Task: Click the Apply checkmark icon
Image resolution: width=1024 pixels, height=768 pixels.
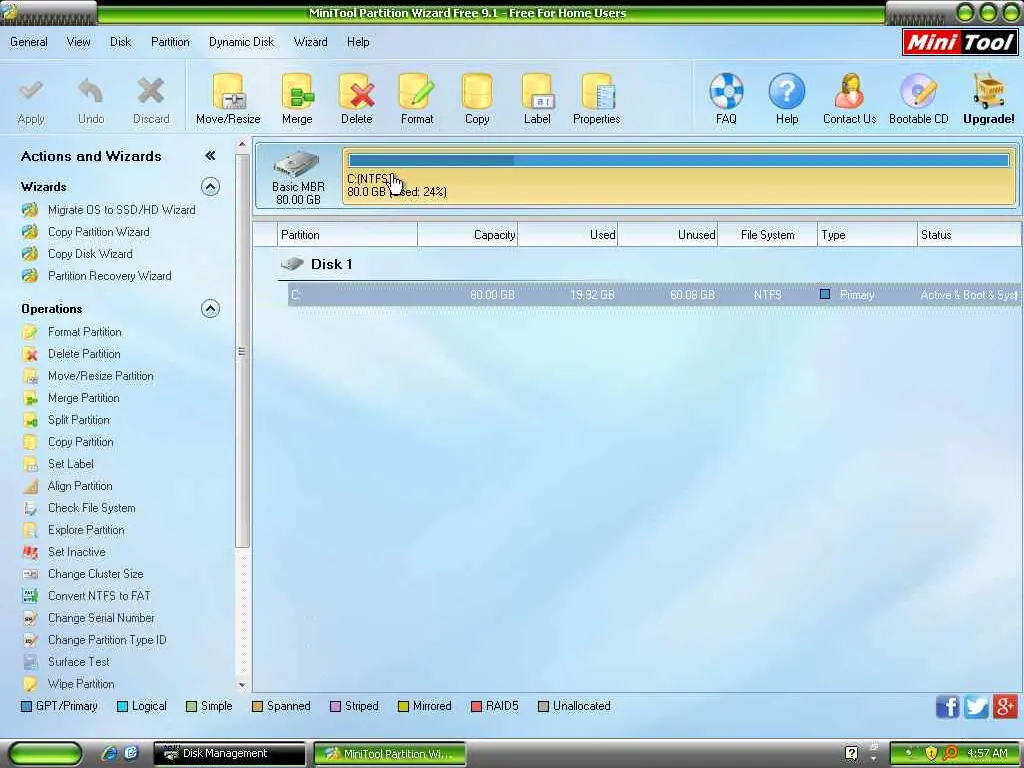Action: [x=31, y=90]
